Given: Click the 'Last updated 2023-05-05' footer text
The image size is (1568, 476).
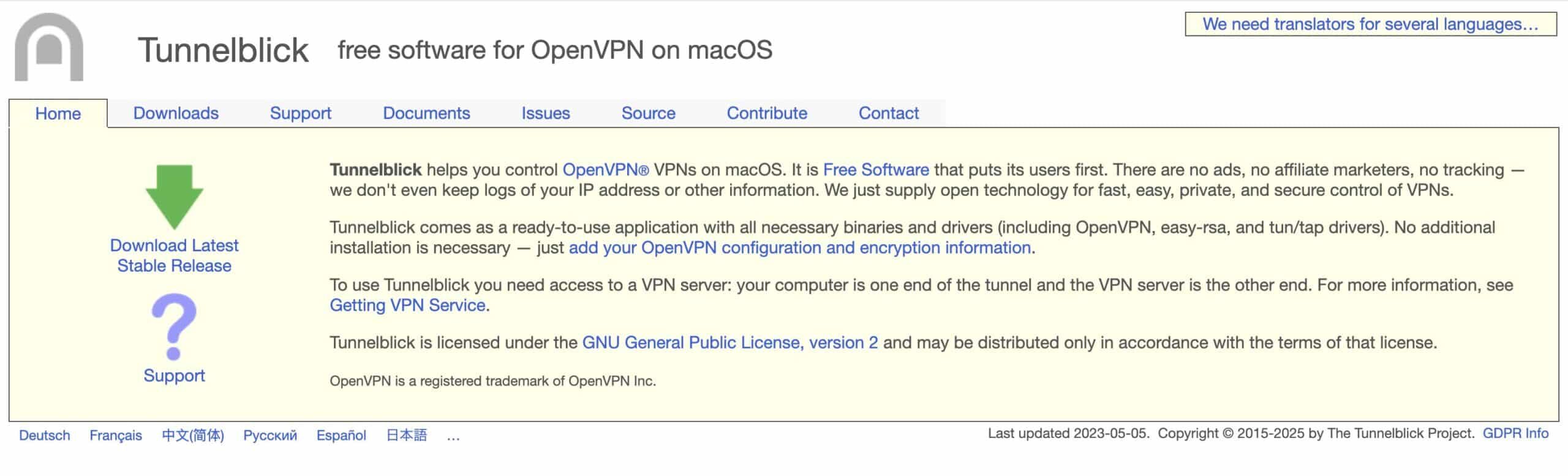Looking at the screenshot, I should 1069,434.
